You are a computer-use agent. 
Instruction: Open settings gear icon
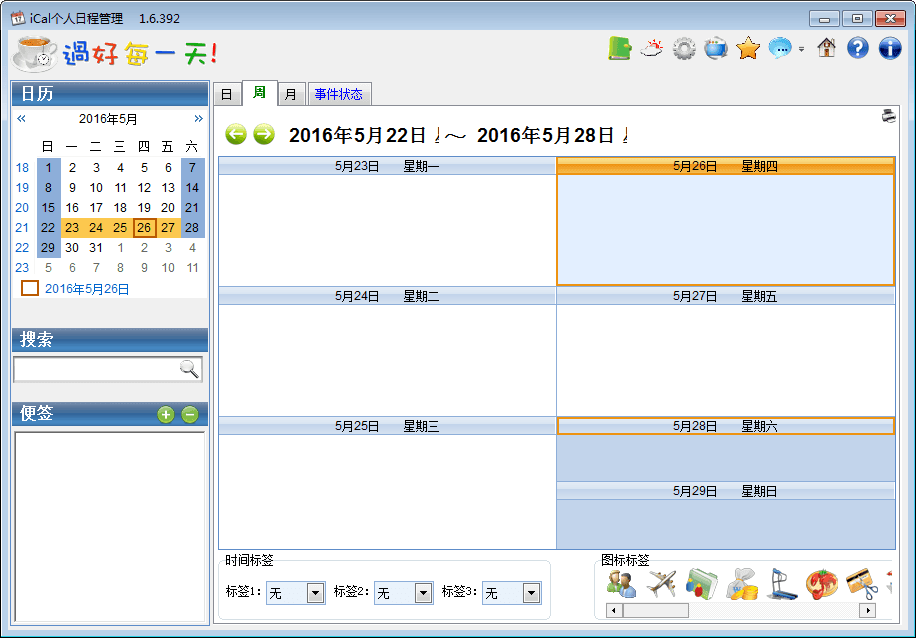coord(684,48)
